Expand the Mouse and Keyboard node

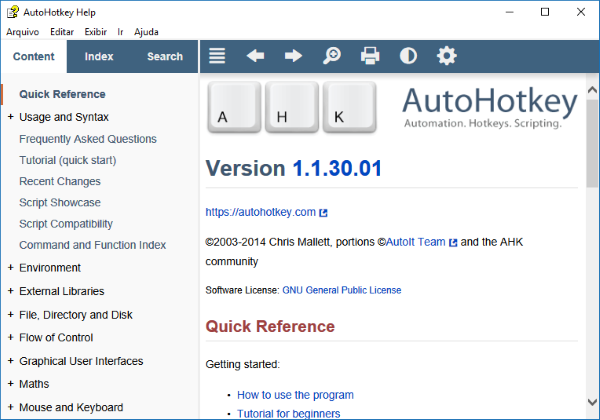tap(11, 407)
